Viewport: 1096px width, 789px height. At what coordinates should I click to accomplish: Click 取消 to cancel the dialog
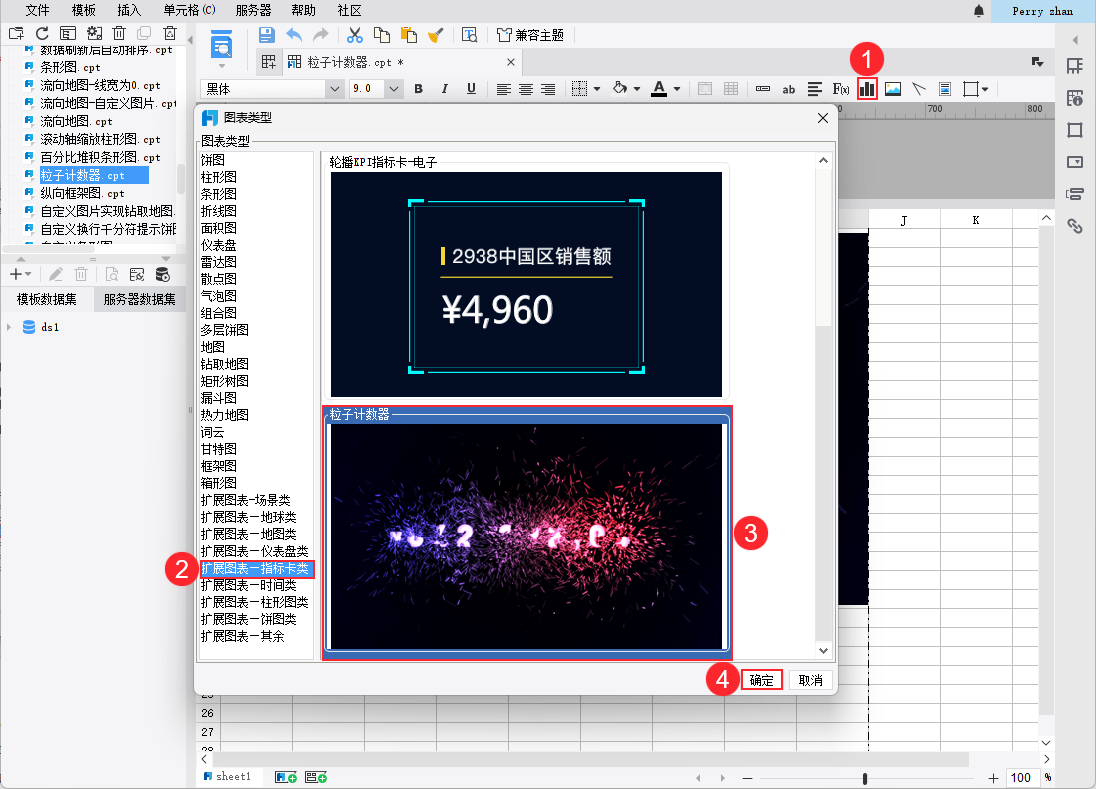point(811,680)
